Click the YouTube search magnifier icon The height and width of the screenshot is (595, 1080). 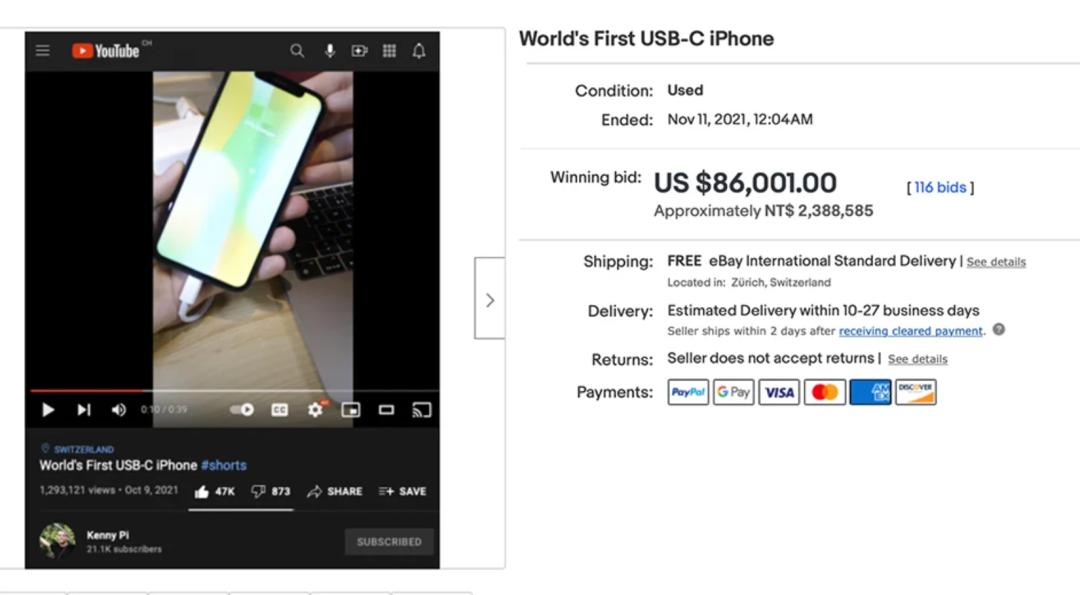pyautogui.click(x=297, y=51)
